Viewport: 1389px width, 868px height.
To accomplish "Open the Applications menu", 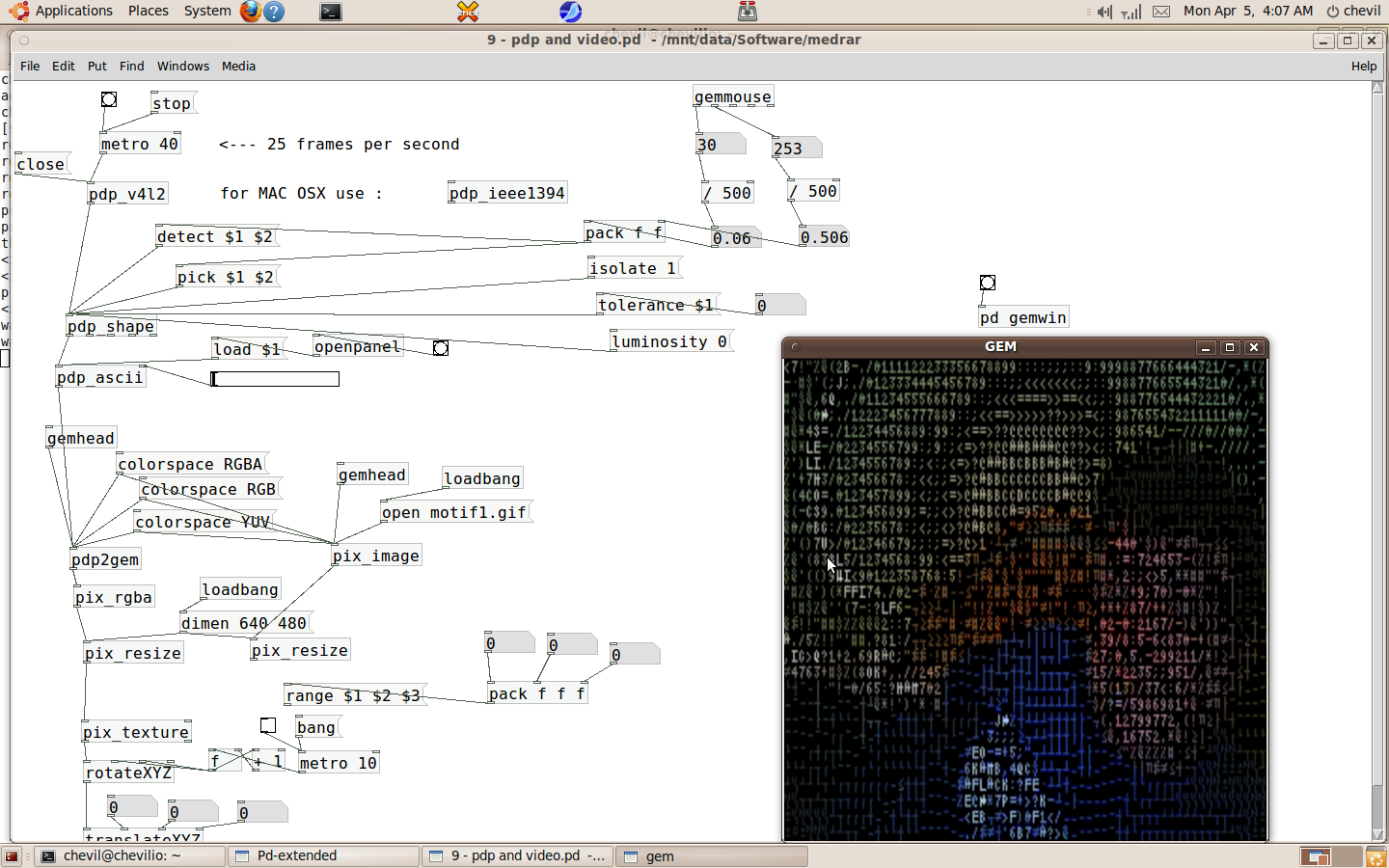I will coord(64,11).
